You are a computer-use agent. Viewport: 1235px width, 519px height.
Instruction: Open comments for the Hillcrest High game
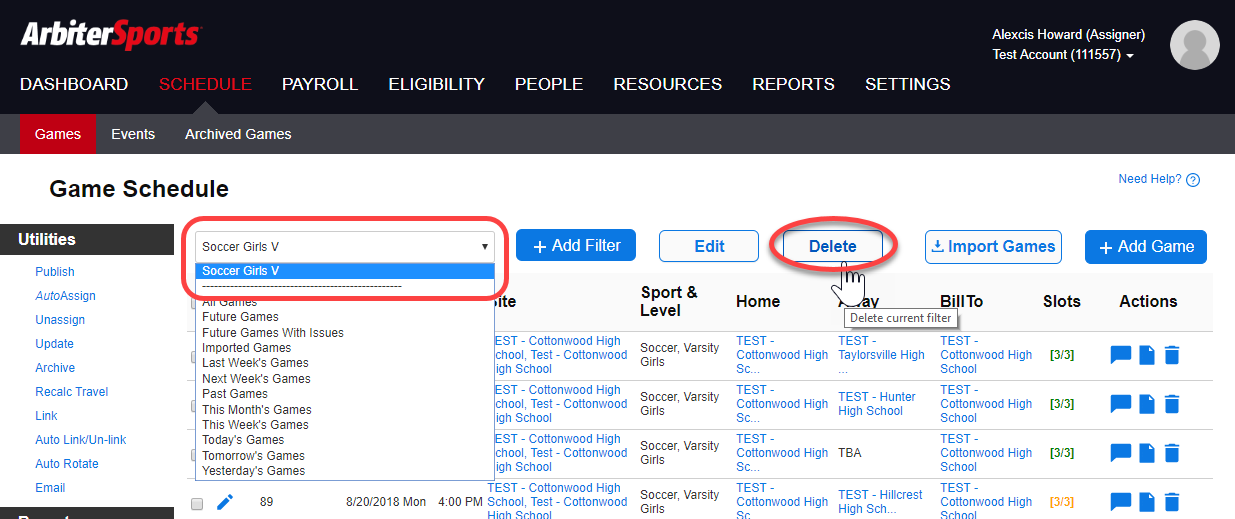point(1121,501)
